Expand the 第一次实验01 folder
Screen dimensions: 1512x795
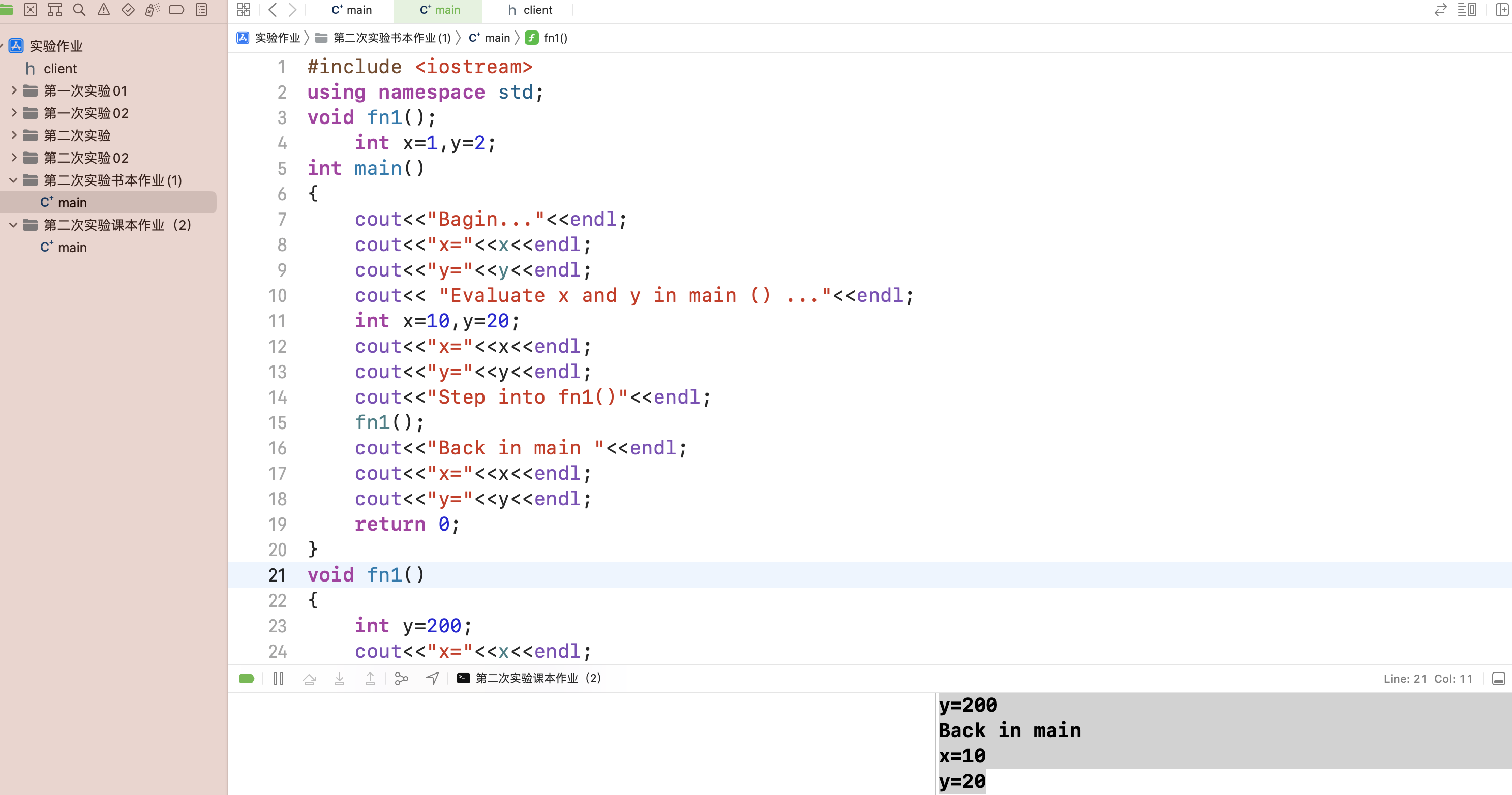coord(14,90)
